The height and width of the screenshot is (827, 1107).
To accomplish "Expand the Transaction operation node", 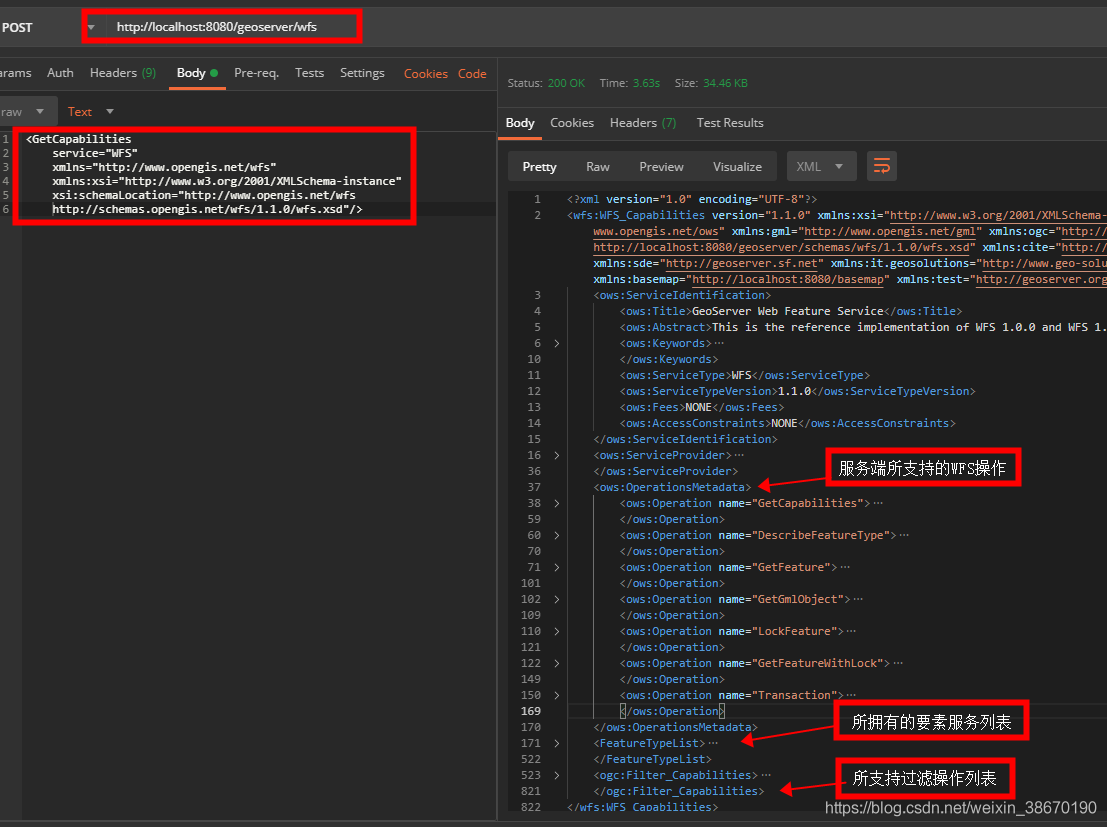I will (557, 695).
